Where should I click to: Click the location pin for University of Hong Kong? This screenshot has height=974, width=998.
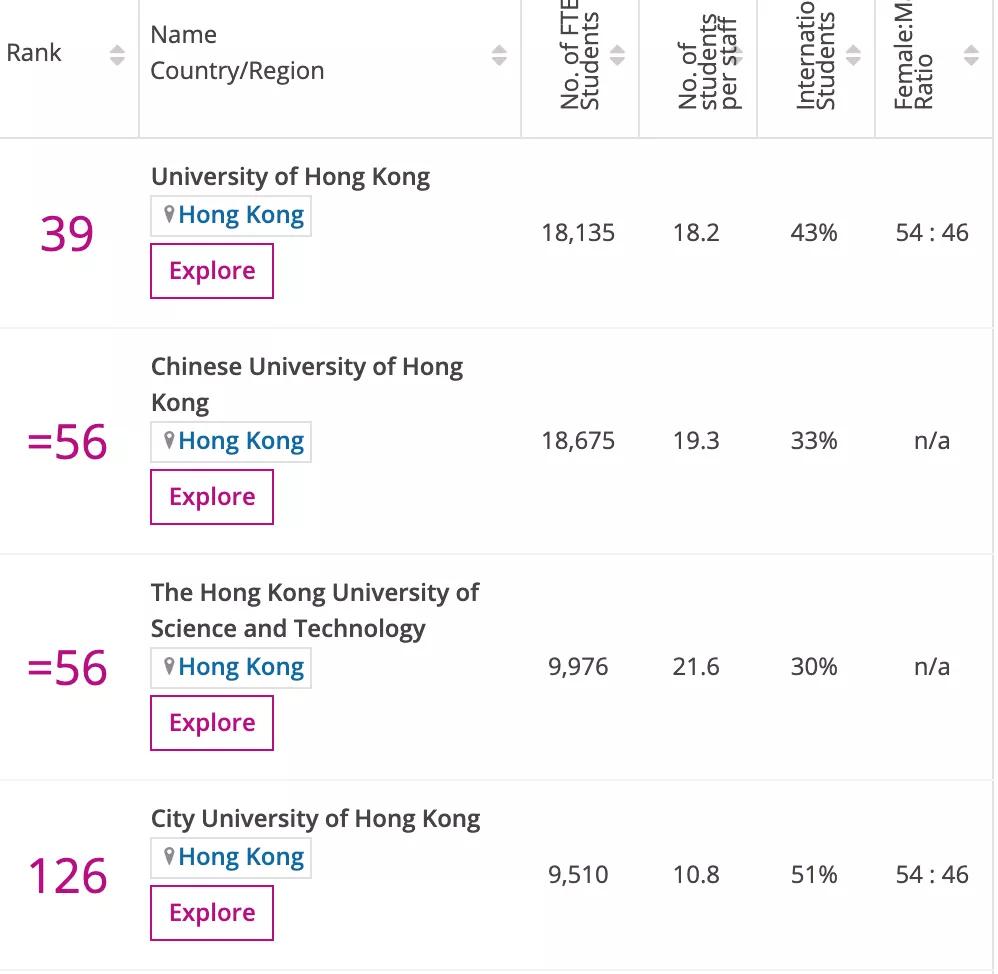pyautogui.click(x=168, y=214)
